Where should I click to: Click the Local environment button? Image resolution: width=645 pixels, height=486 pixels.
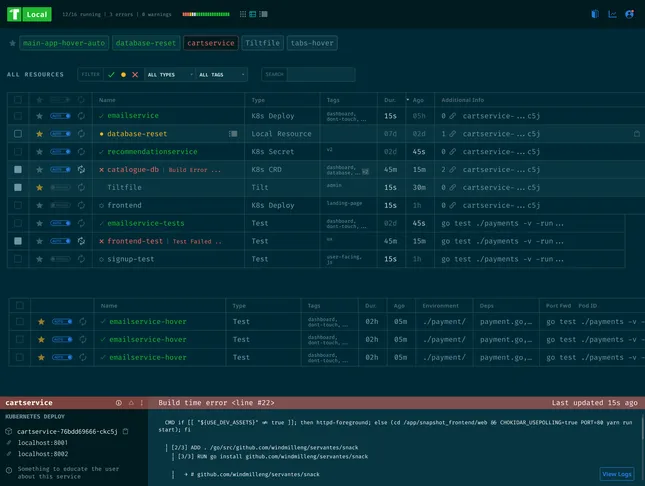[37, 14]
